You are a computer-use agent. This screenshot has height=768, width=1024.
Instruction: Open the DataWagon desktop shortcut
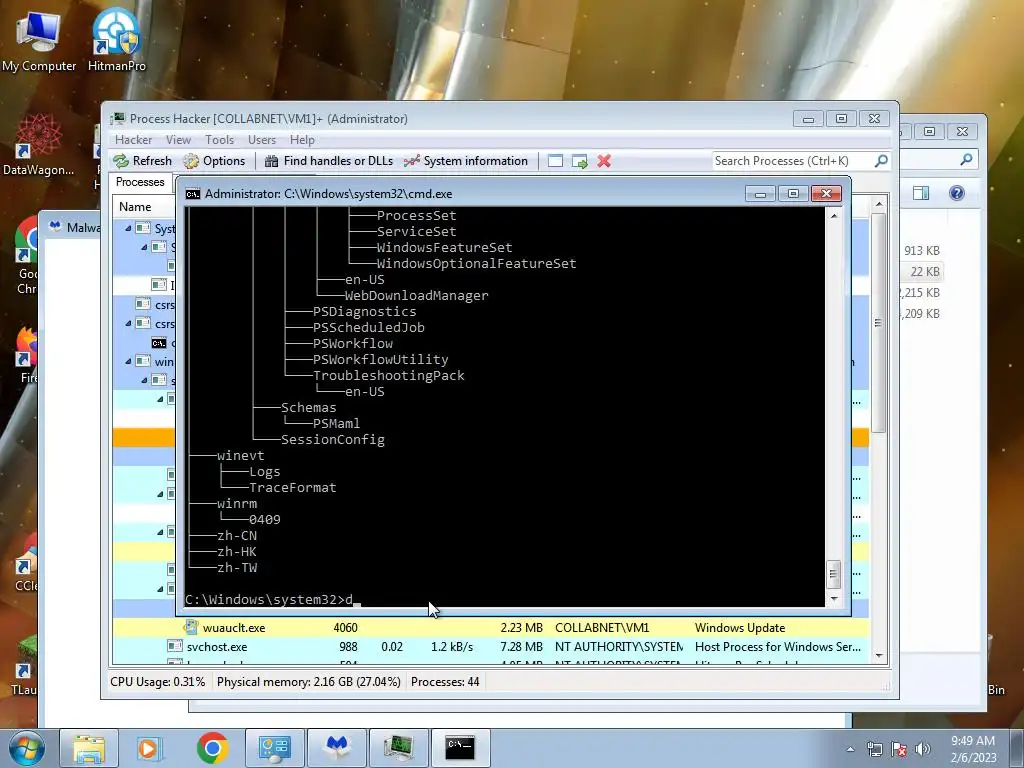[x=39, y=144]
